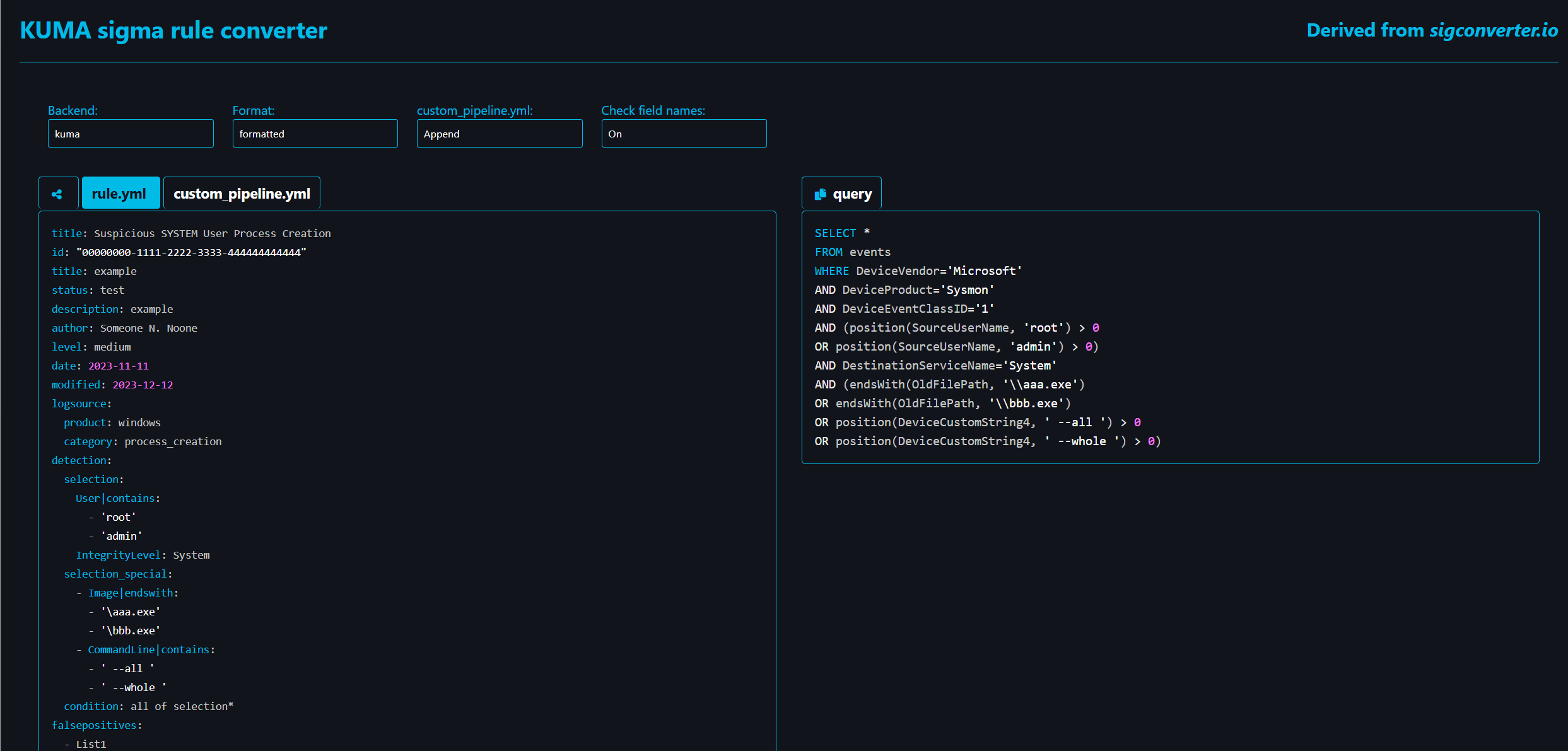Click the 'IntegrityLevel: System' line
Screen dimensions: 1568x751
coord(143,555)
